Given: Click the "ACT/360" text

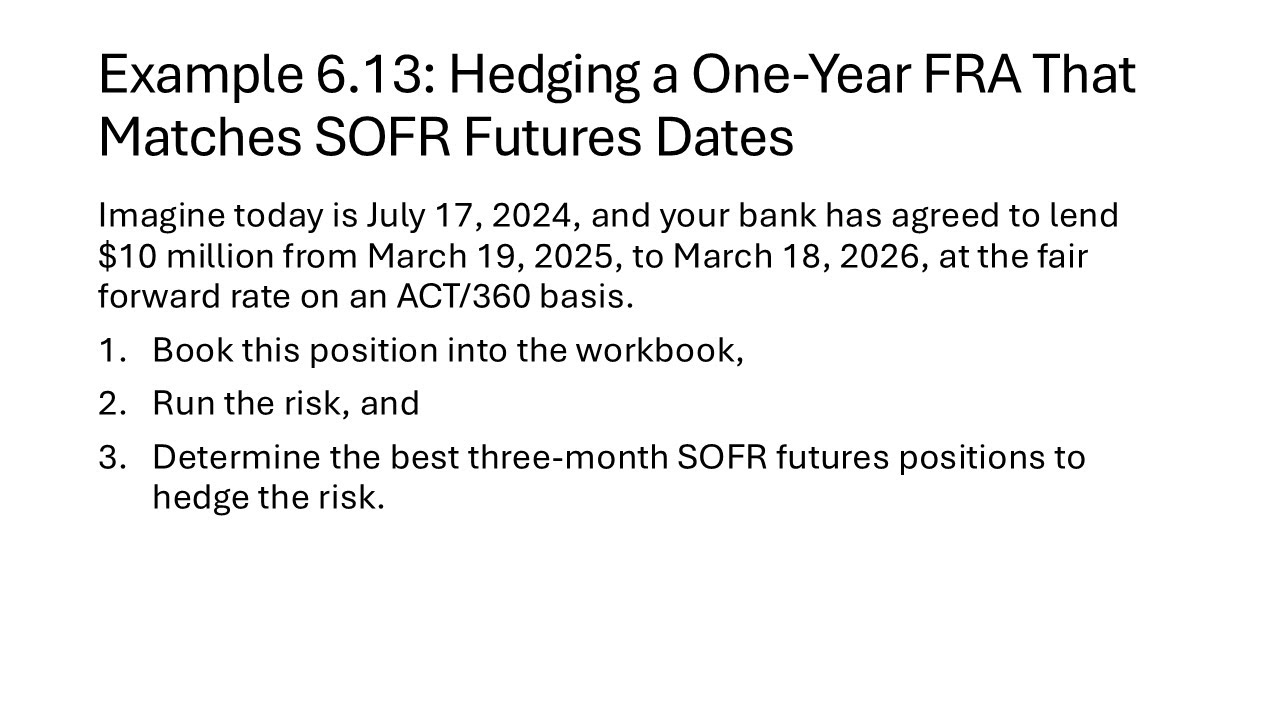Looking at the screenshot, I should [x=459, y=297].
